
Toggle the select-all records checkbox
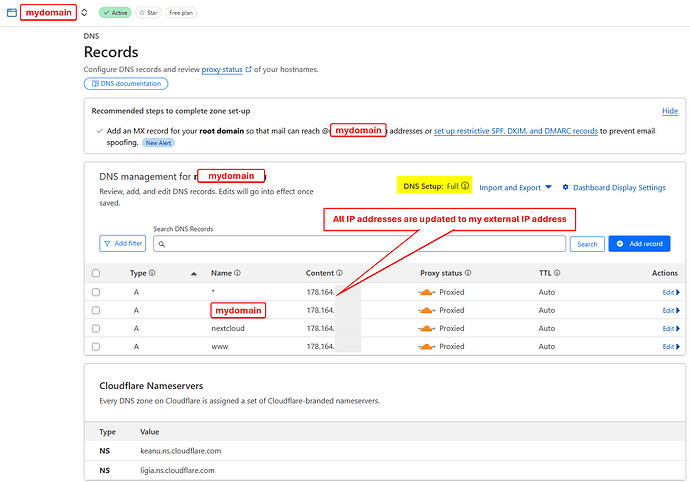click(96, 273)
